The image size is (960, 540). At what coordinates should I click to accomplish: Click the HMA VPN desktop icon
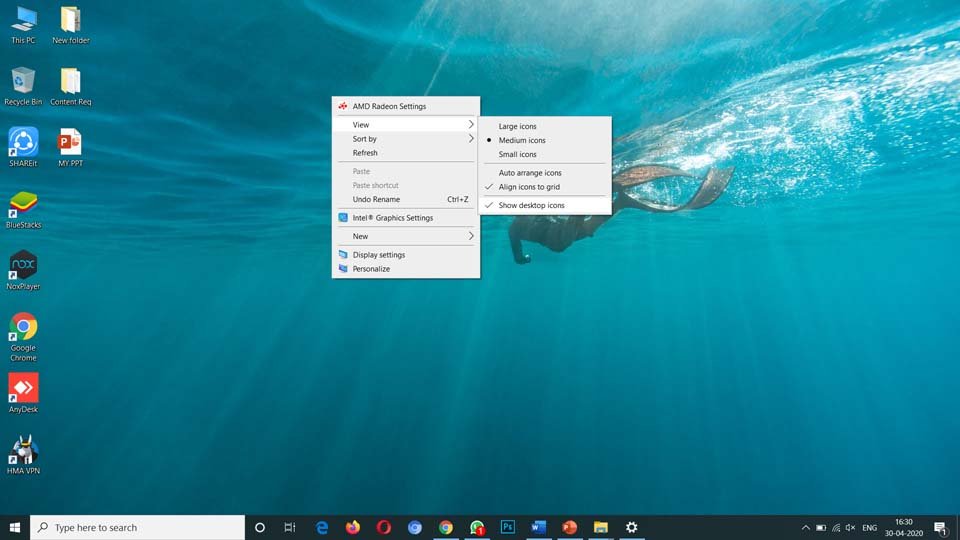(x=23, y=450)
